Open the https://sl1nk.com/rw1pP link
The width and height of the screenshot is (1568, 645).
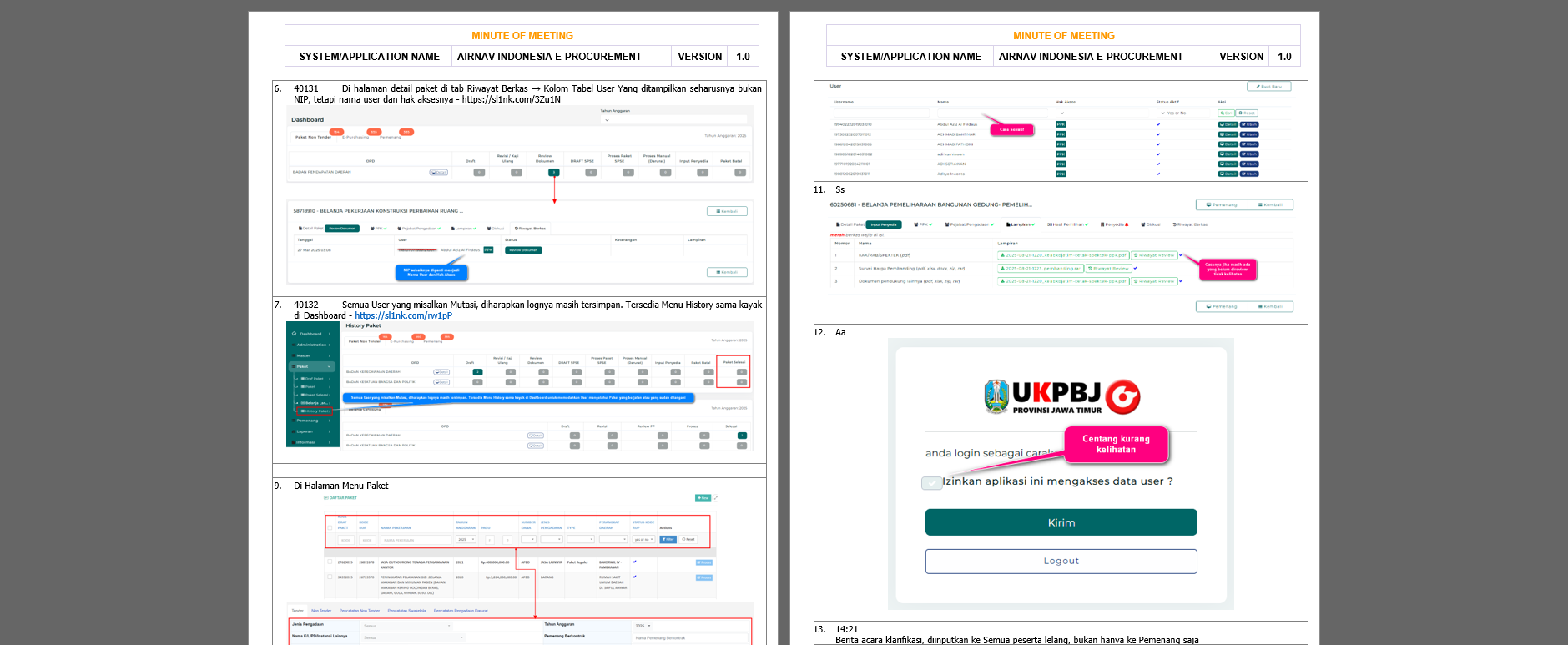click(403, 315)
